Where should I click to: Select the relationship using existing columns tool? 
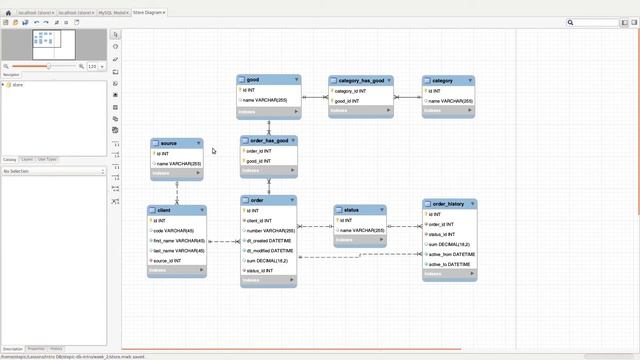[116, 201]
